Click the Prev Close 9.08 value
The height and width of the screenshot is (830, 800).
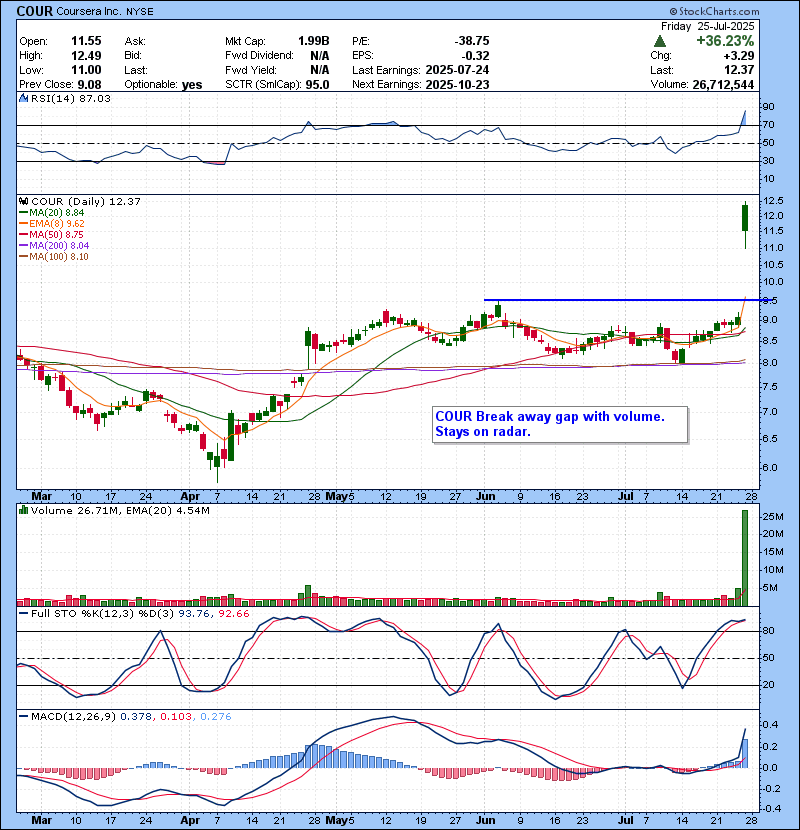click(89, 84)
